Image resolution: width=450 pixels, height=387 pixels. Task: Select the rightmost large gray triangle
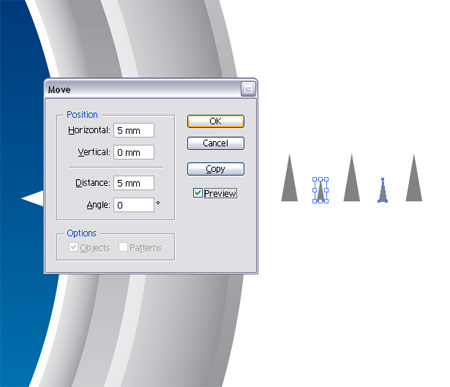414,178
